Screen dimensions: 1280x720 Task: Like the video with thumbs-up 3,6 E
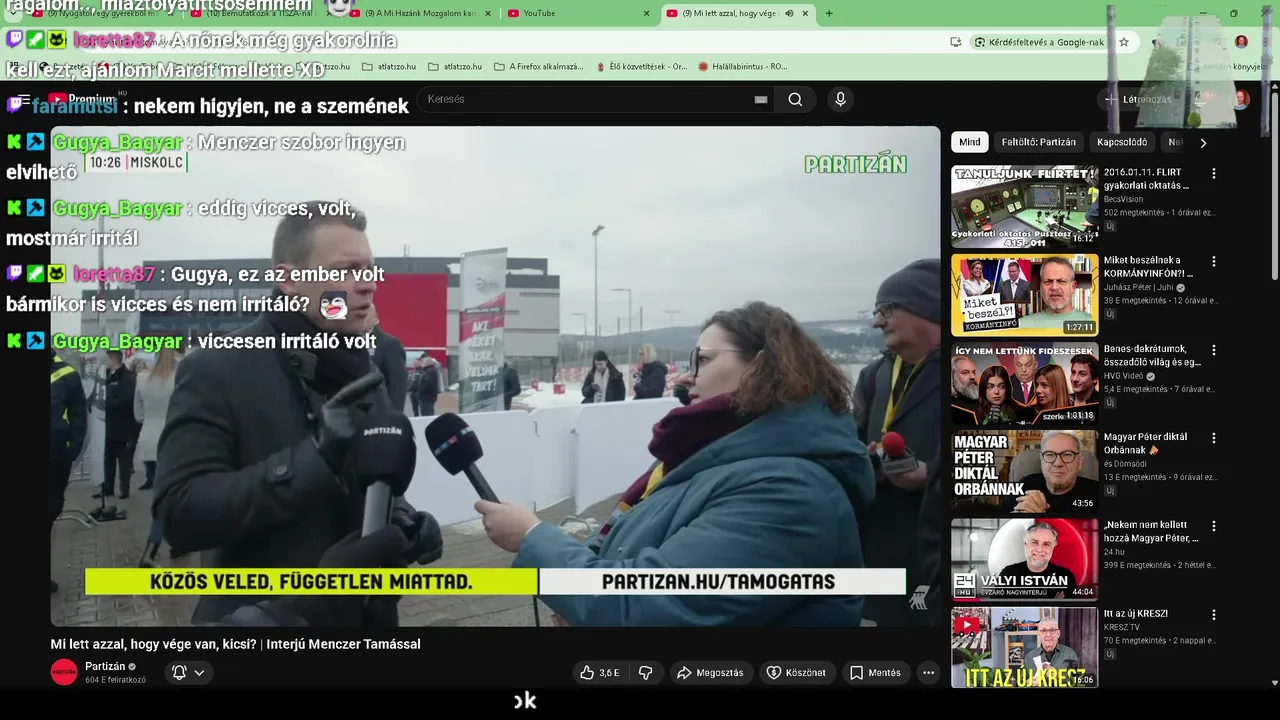599,673
